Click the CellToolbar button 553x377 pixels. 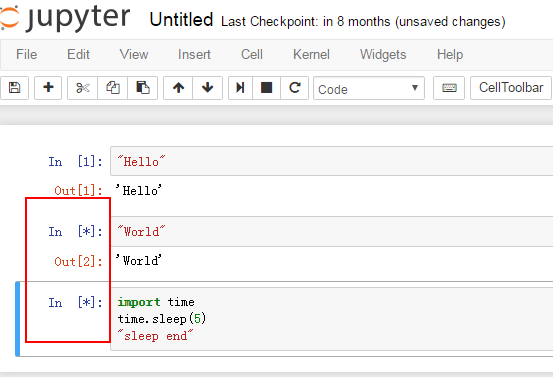click(511, 88)
